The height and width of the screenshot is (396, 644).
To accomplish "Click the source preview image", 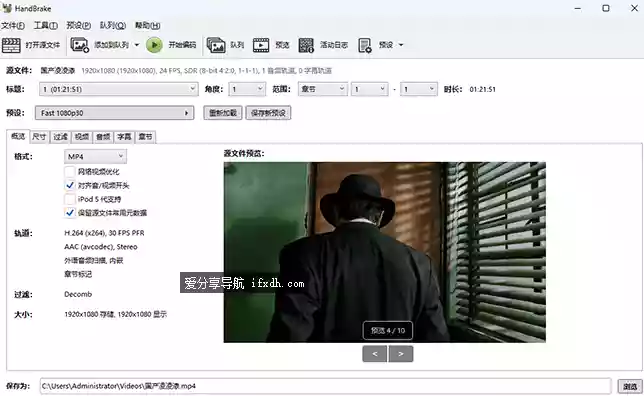I will [385, 252].
